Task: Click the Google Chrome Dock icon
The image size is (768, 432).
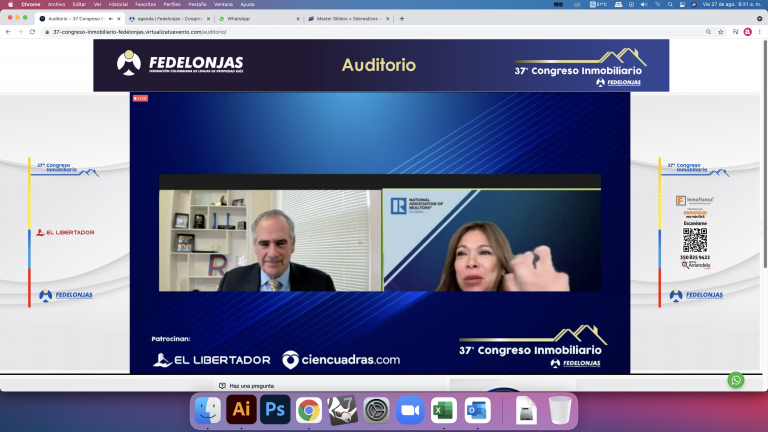Action: tap(309, 410)
